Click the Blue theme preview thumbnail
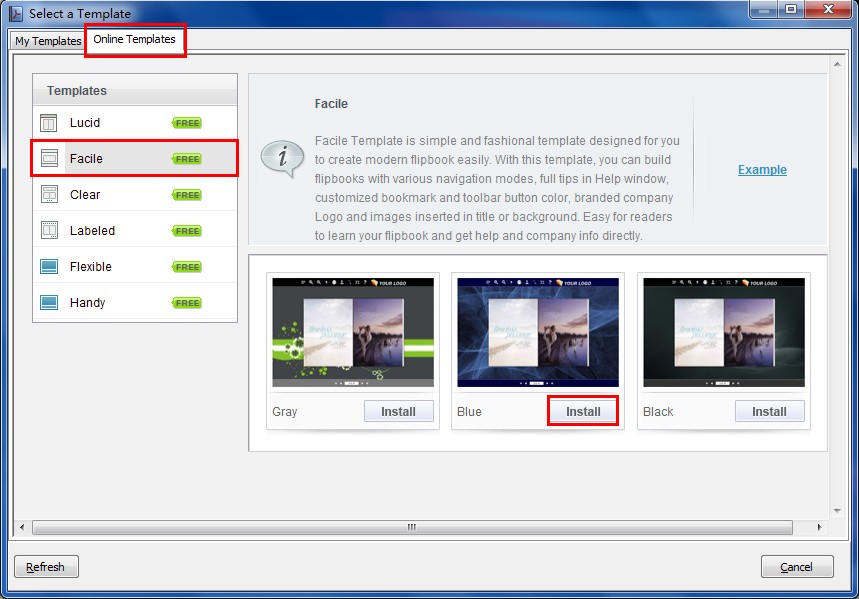Viewport: 859px width, 599px height. (x=538, y=332)
